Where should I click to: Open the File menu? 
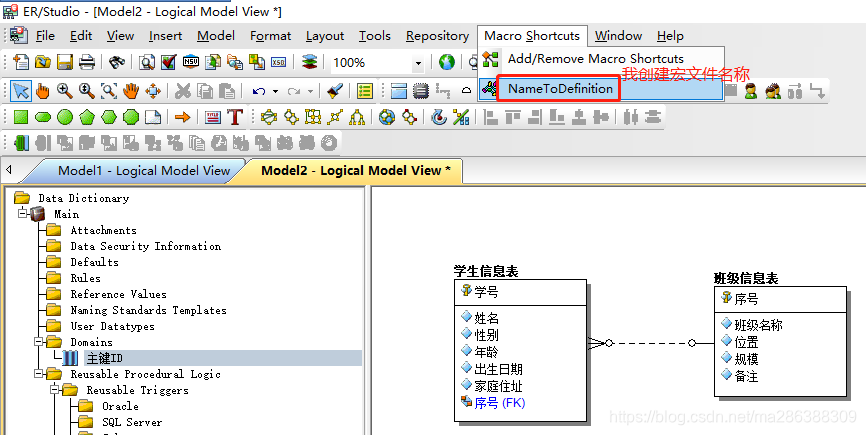click(45, 36)
